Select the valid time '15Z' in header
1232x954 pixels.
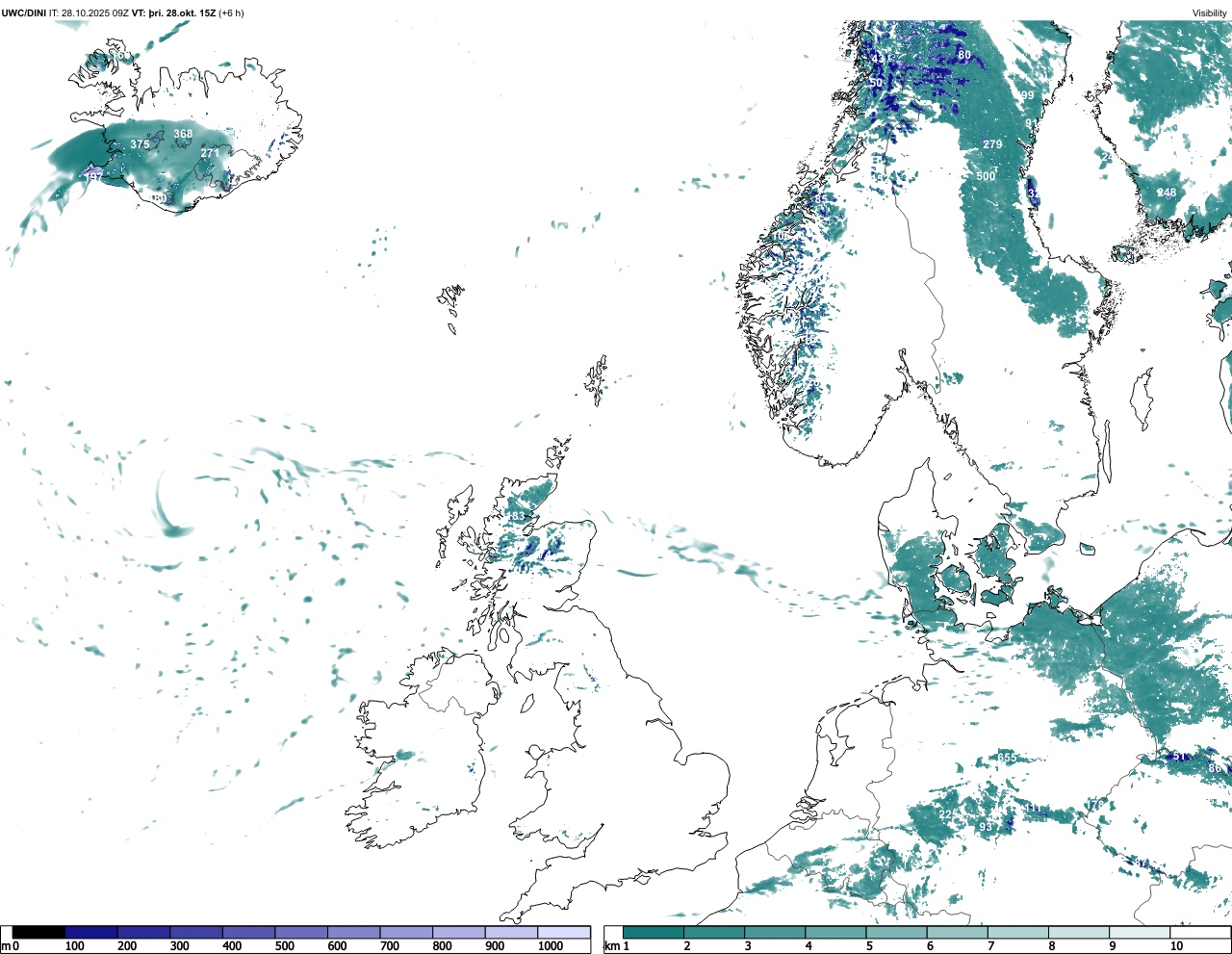(x=206, y=13)
